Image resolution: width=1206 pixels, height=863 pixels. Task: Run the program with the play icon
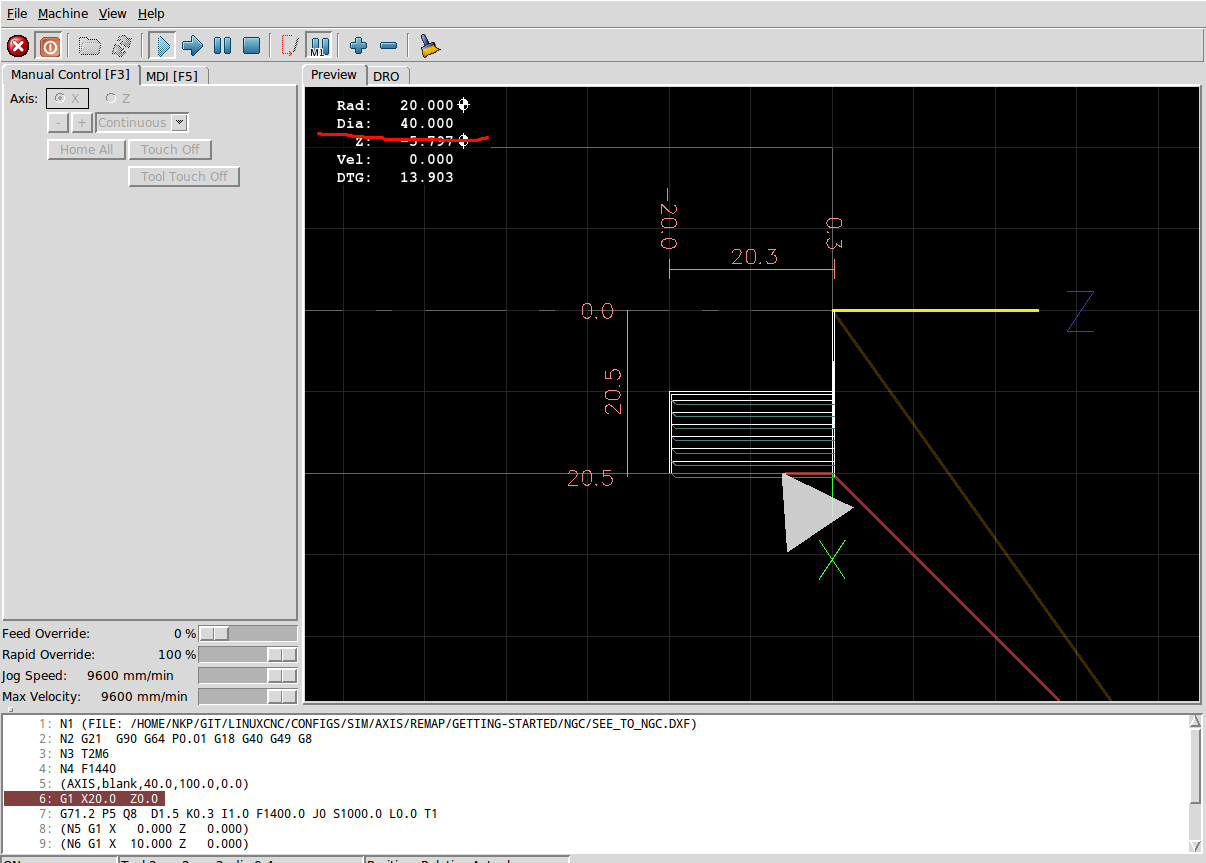pyautogui.click(x=162, y=46)
